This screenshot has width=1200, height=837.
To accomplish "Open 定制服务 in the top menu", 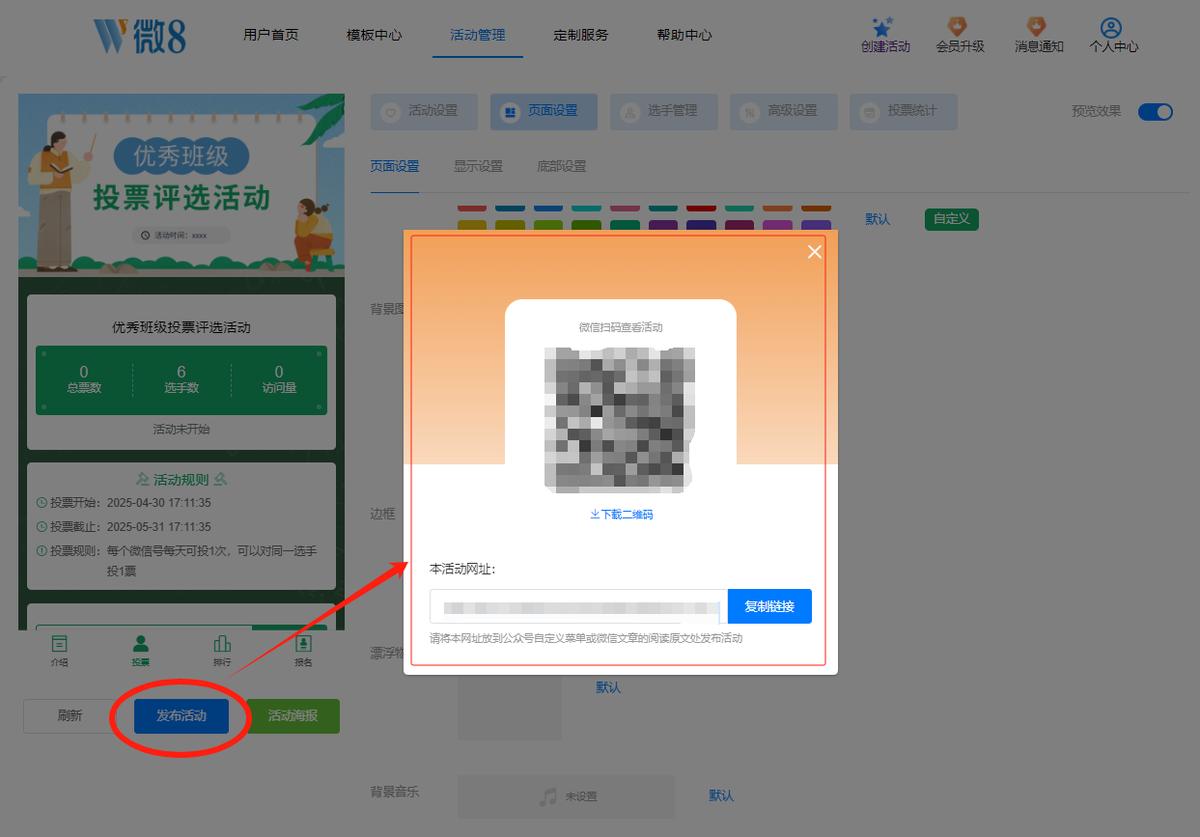I will pos(581,34).
